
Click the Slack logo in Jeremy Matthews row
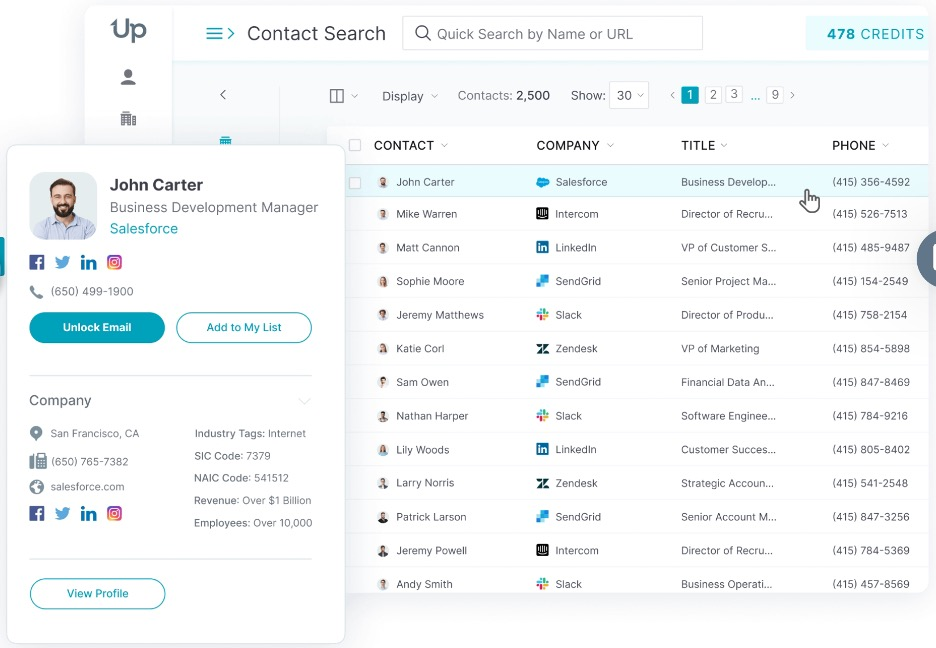point(542,314)
